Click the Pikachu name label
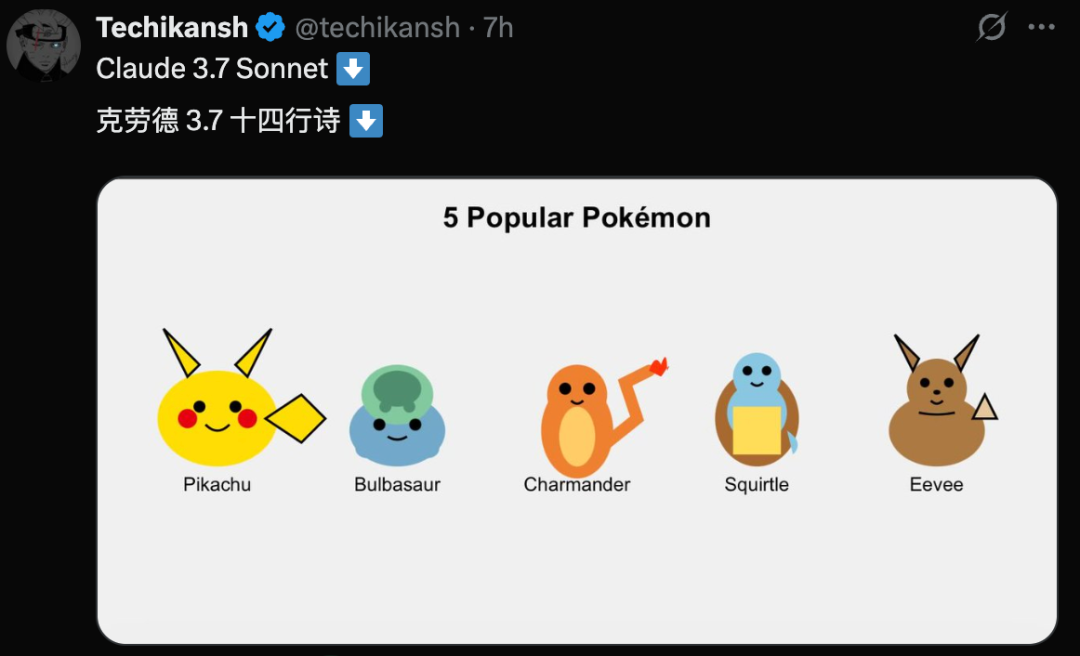Image resolution: width=1080 pixels, height=656 pixels. (217, 485)
